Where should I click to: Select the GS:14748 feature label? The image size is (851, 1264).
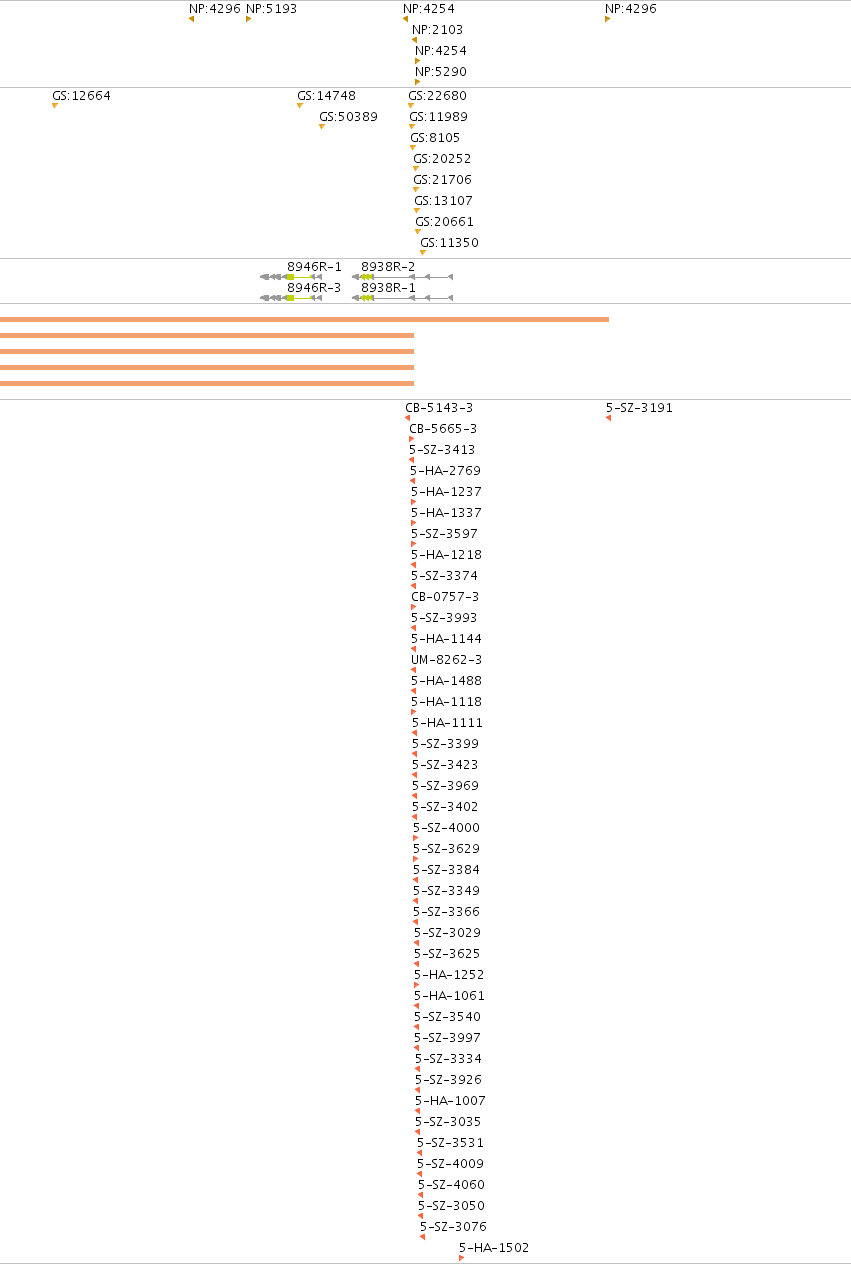click(x=326, y=96)
